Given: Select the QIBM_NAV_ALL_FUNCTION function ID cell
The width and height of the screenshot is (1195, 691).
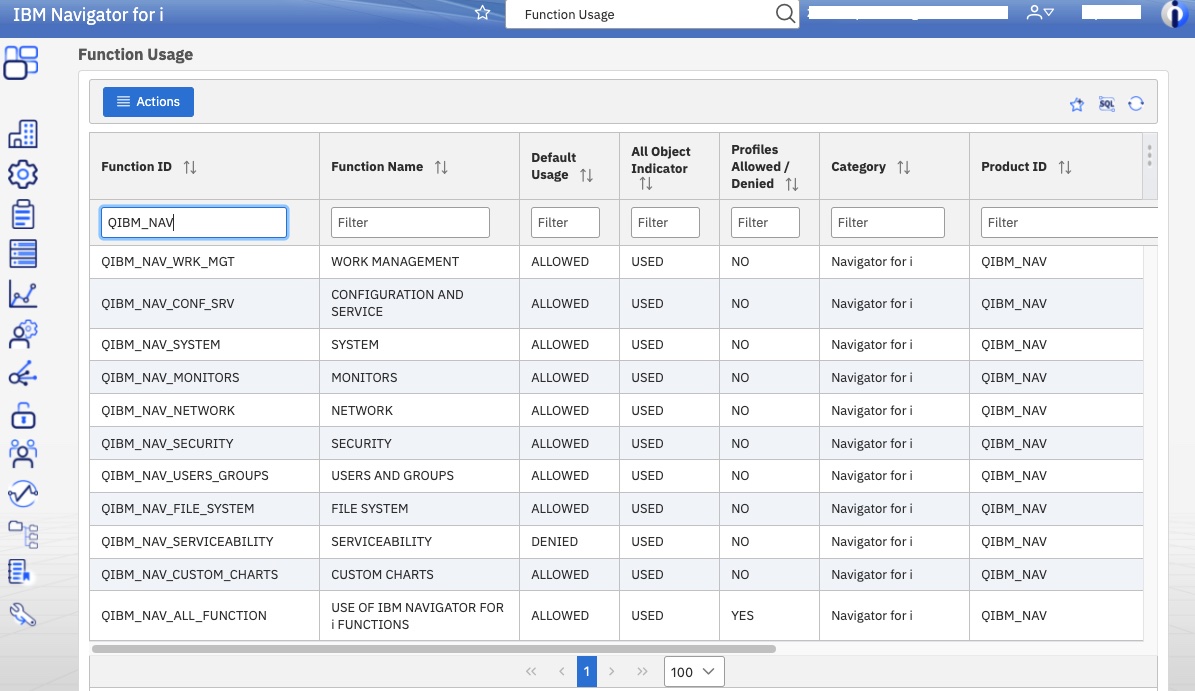Looking at the screenshot, I should pyautogui.click(x=204, y=616).
